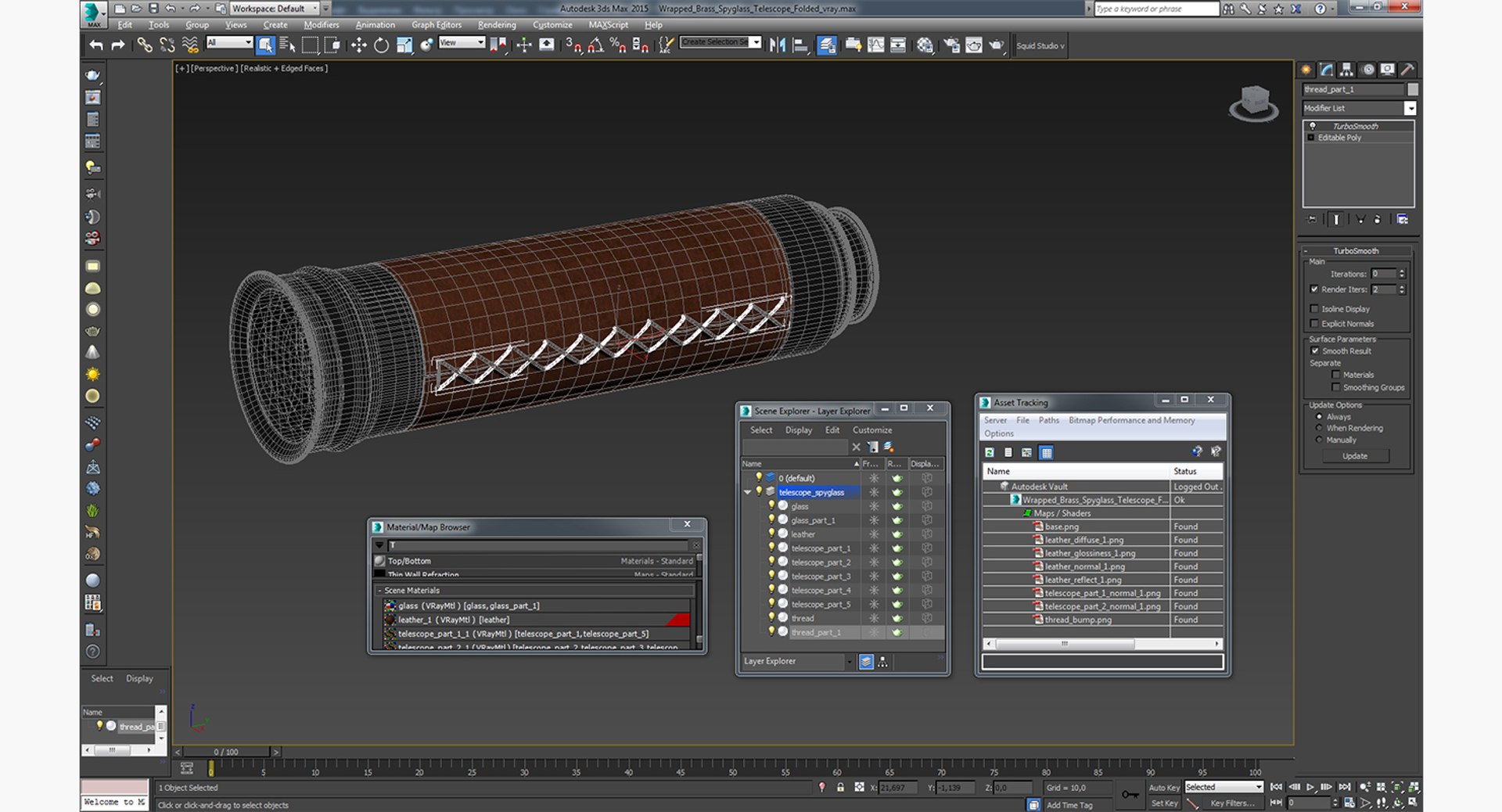Open the Layer Explorer mode dropdown

click(850, 662)
